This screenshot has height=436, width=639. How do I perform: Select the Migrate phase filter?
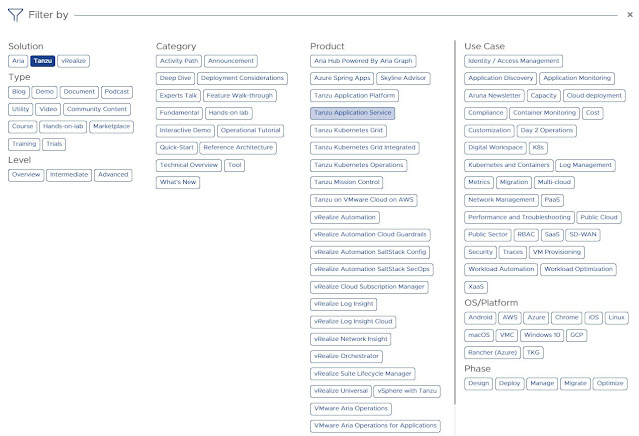tap(575, 383)
